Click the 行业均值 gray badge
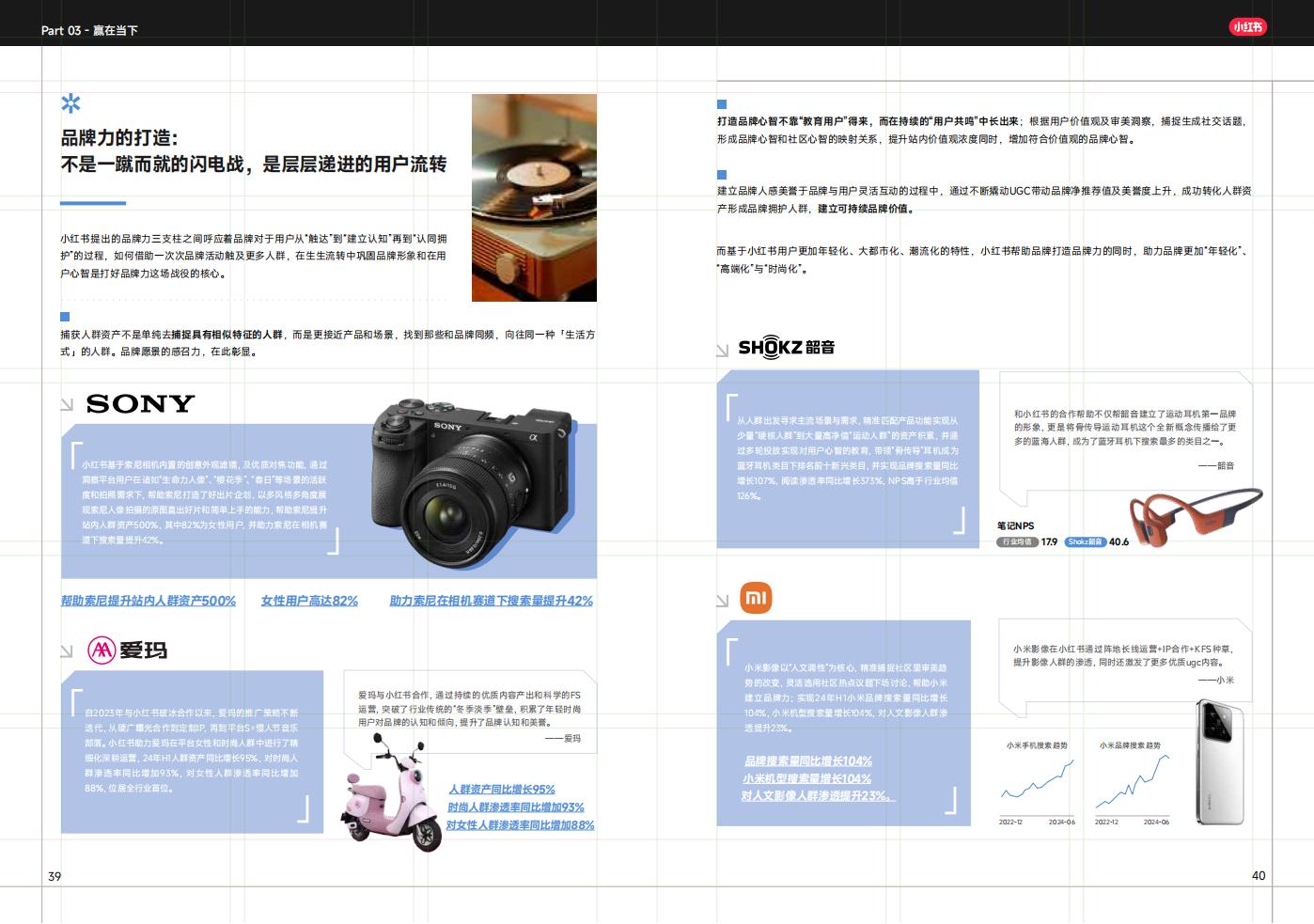This screenshot has width=1314, height=924. [1017, 542]
